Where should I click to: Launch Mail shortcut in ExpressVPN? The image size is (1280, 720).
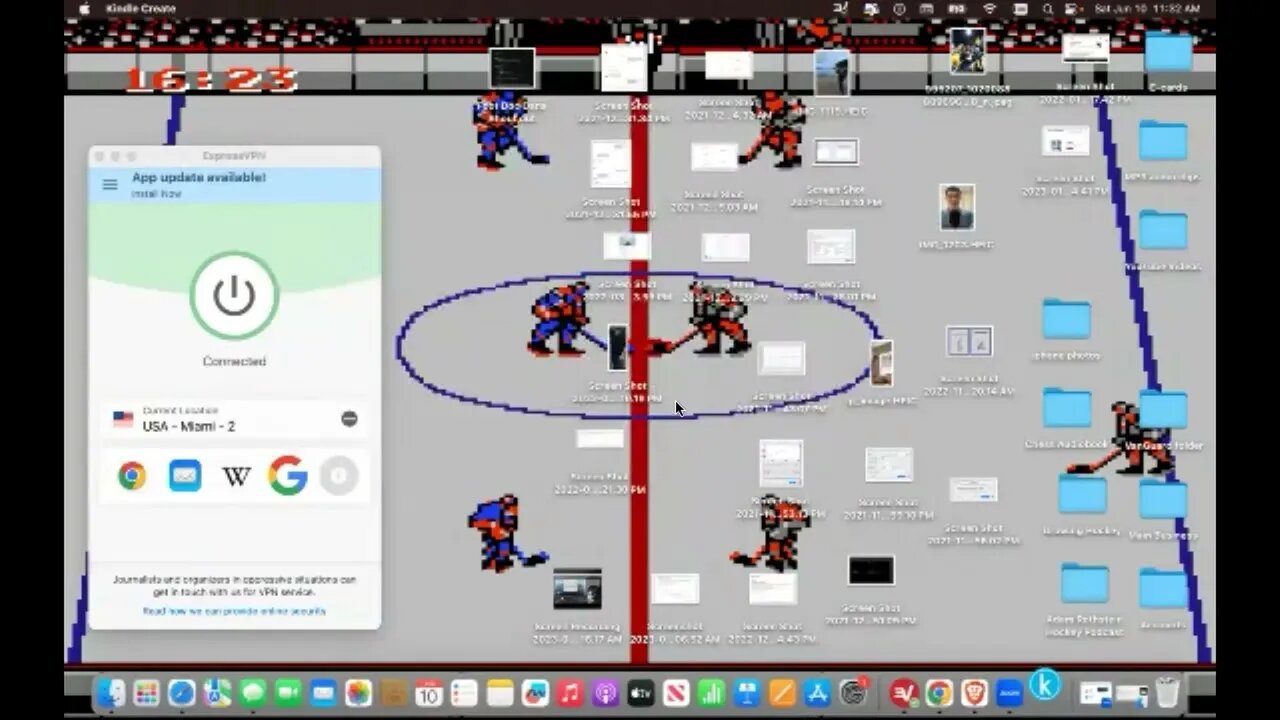185,476
